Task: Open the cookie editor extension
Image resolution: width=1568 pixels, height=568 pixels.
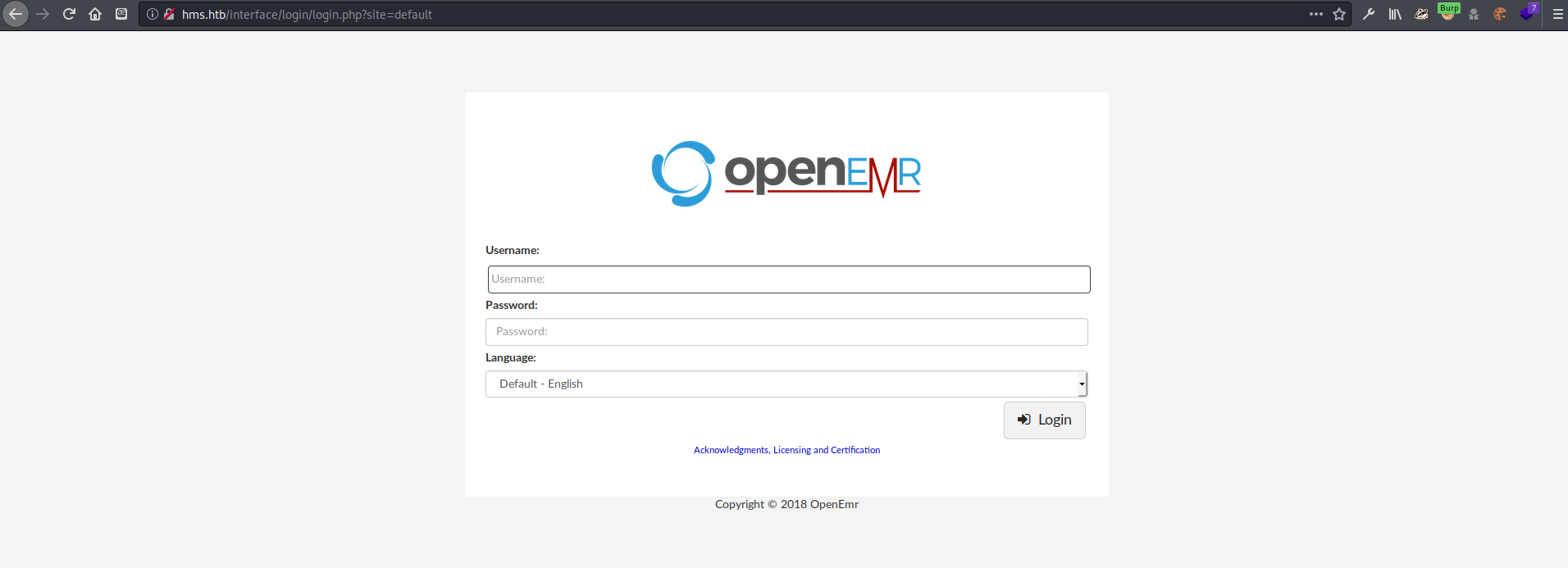Action: [1500, 14]
